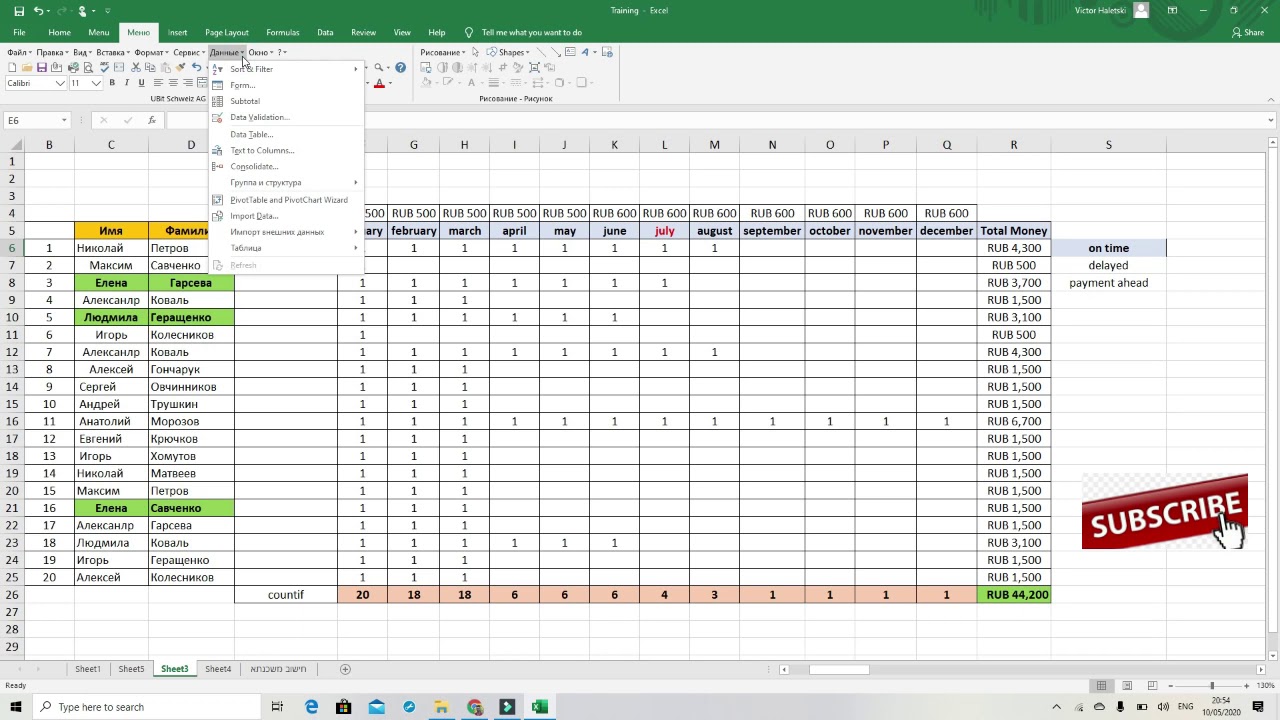Click the Chrome icon in taskbar
The height and width of the screenshot is (720, 1280).
(474, 707)
